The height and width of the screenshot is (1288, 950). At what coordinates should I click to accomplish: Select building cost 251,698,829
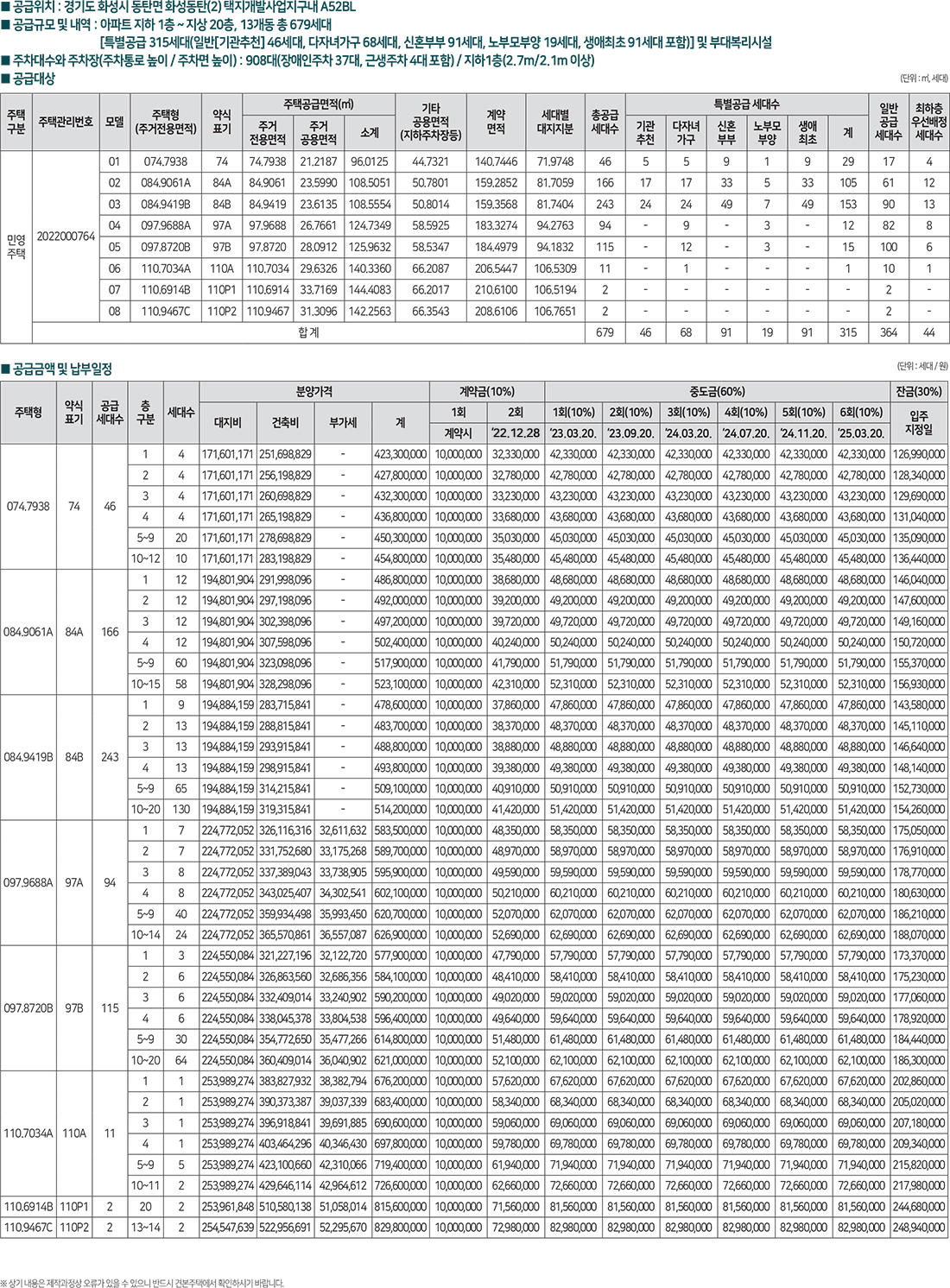coord(285,454)
